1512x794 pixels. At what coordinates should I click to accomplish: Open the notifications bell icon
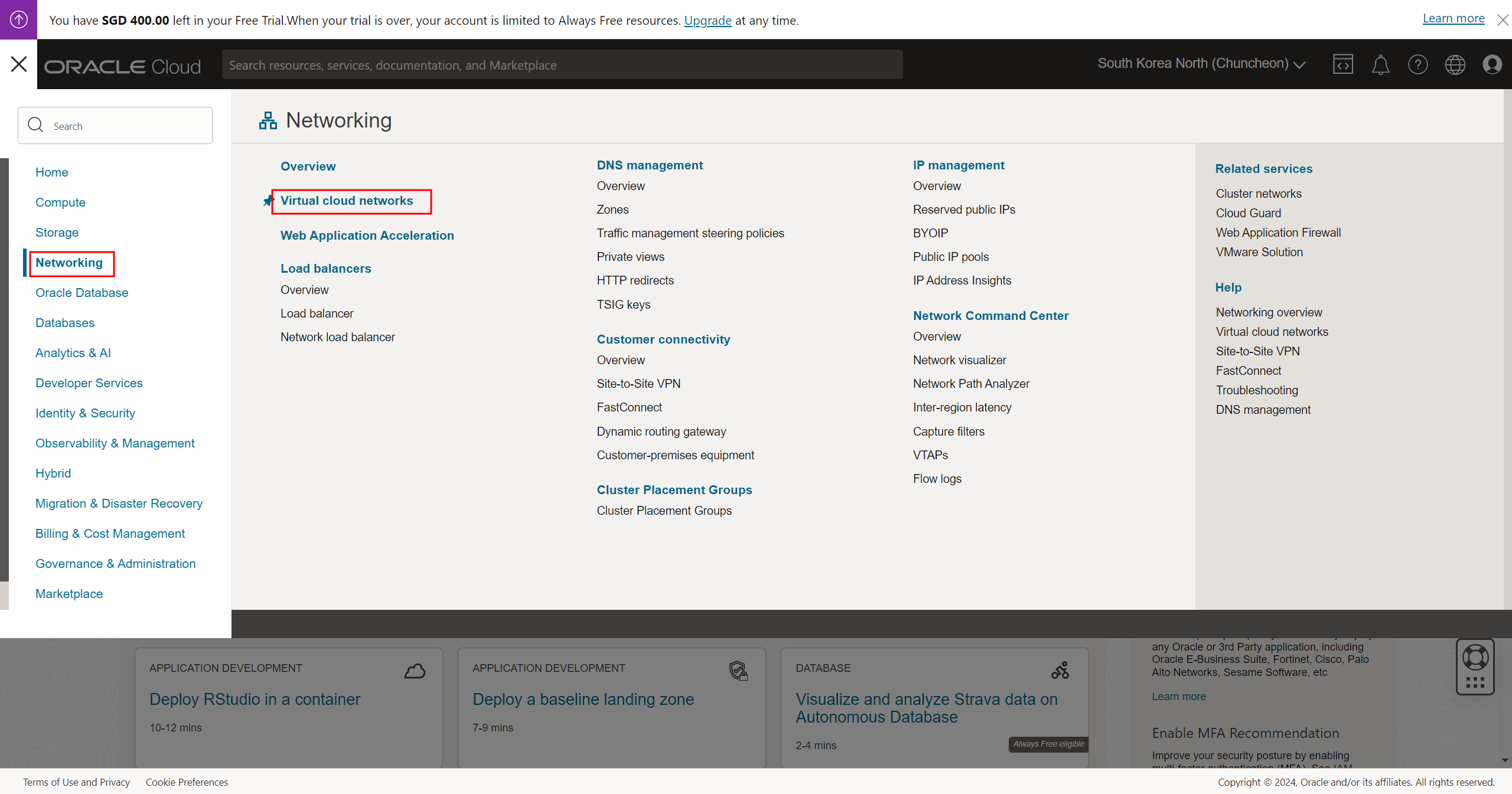pyautogui.click(x=1380, y=64)
